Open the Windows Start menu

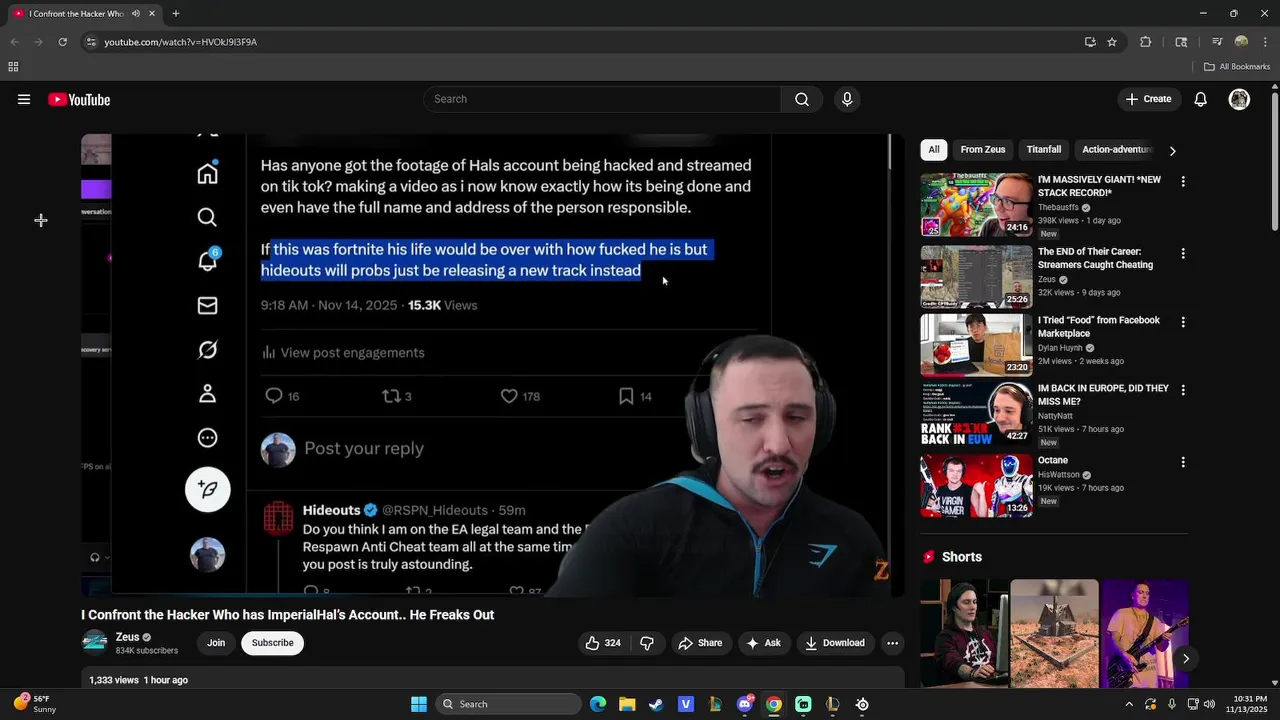pyautogui.click(x=419, y=704)
